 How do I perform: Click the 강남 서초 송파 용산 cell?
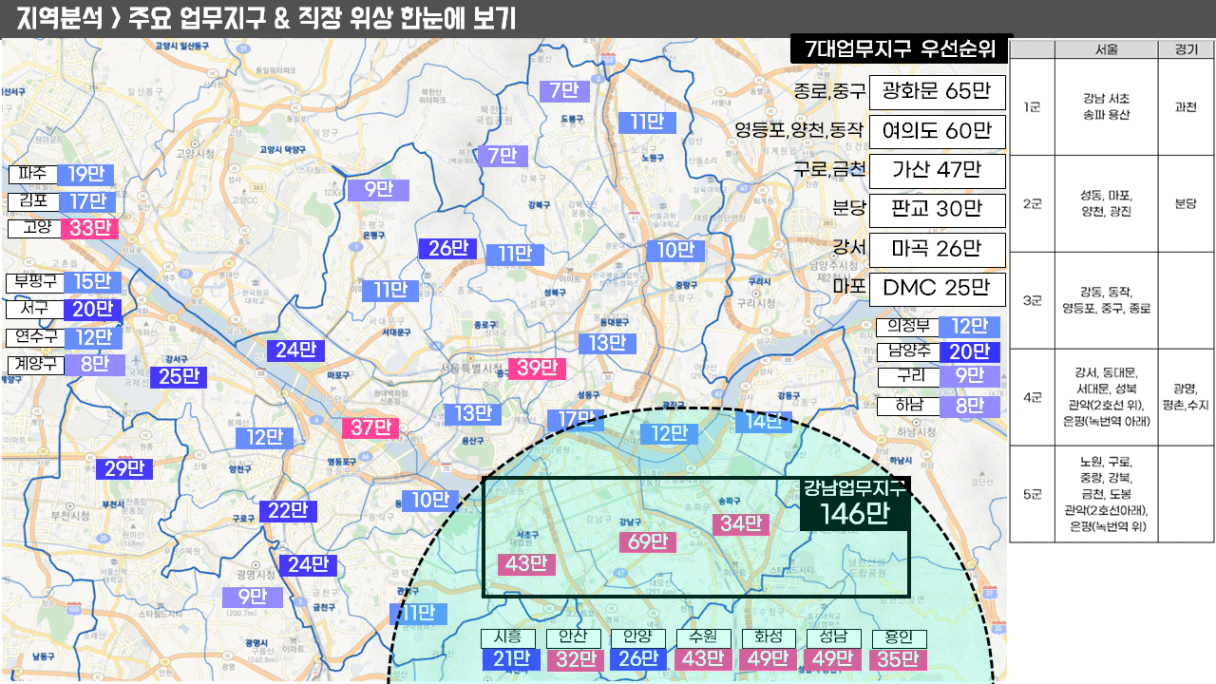[1106, 107]
